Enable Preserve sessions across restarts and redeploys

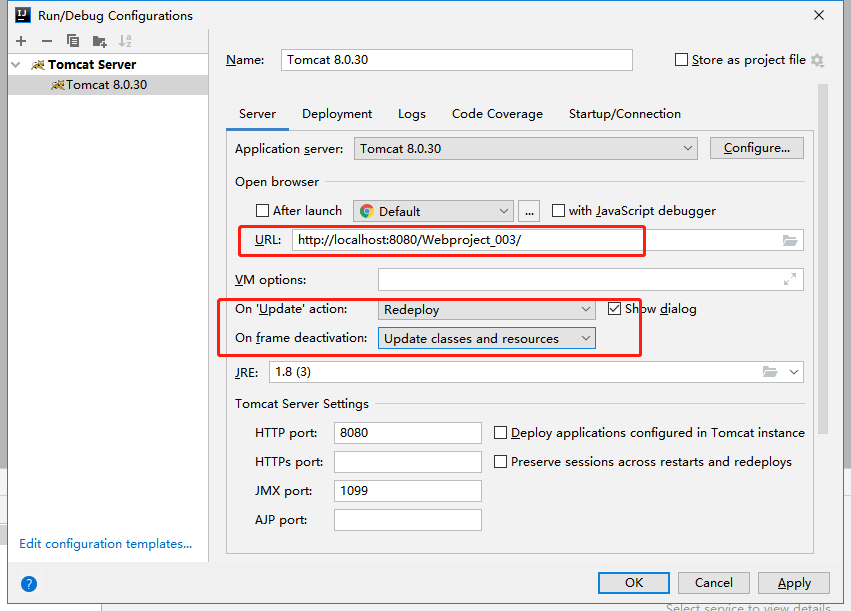500,462
